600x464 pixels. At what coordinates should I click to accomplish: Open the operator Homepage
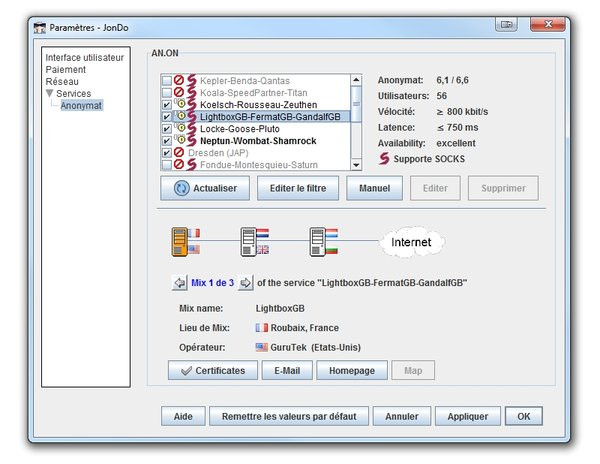(352, 370)
